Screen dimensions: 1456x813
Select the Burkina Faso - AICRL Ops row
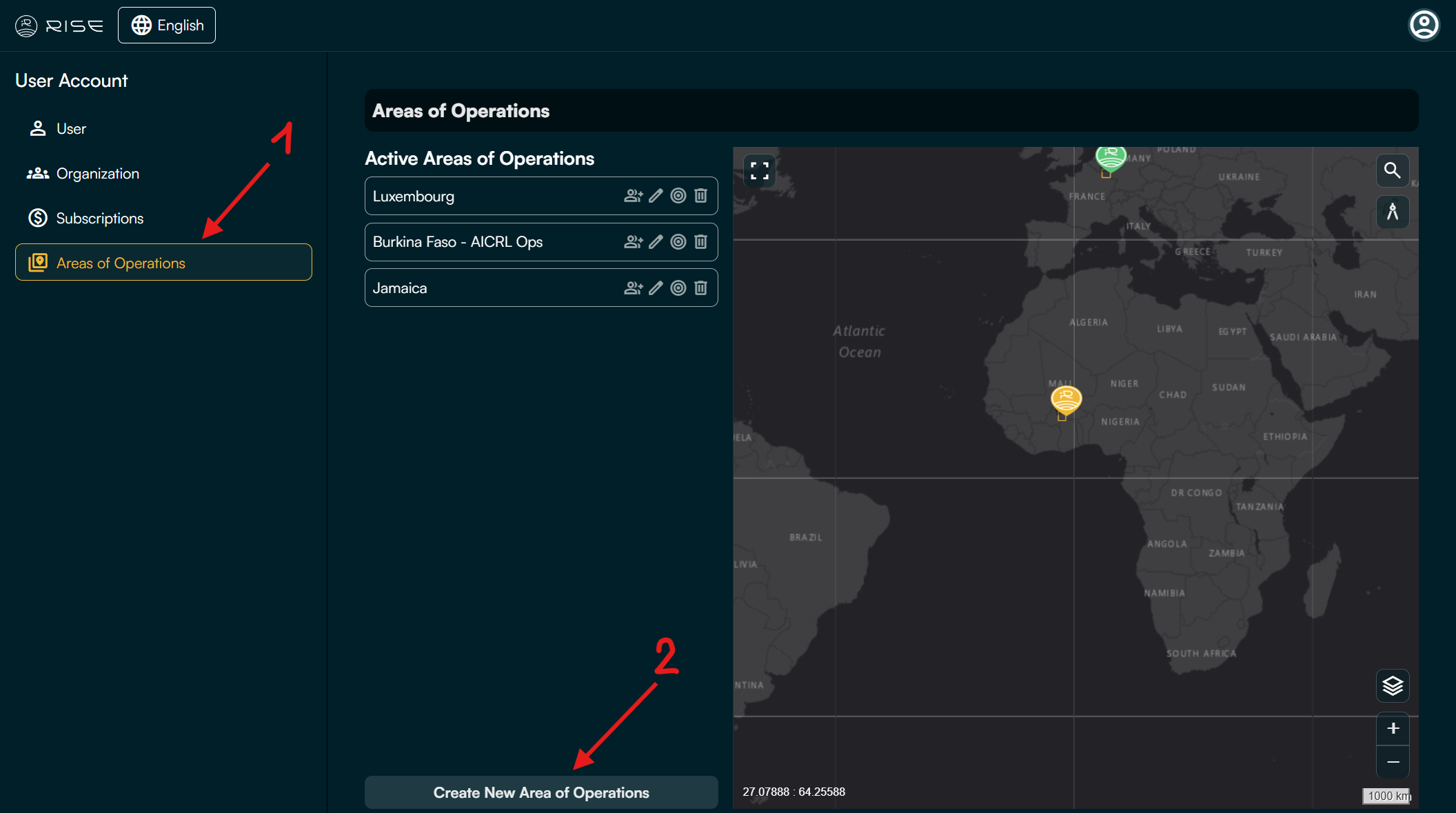pos(541,242)
